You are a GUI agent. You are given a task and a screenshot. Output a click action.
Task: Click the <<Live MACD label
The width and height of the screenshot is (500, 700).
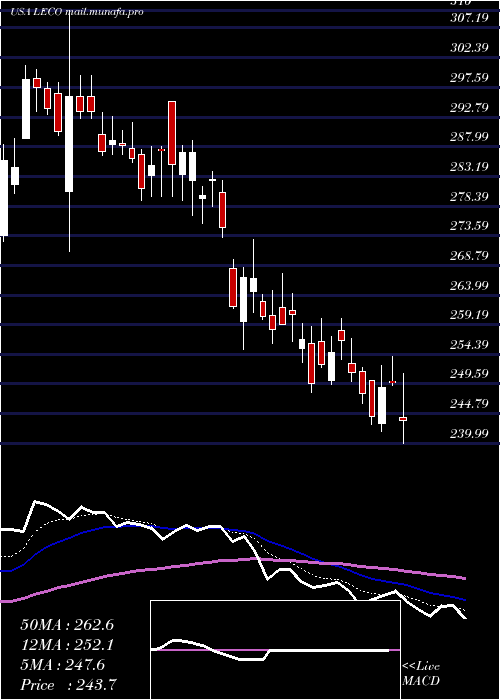[x=421, y=674]
